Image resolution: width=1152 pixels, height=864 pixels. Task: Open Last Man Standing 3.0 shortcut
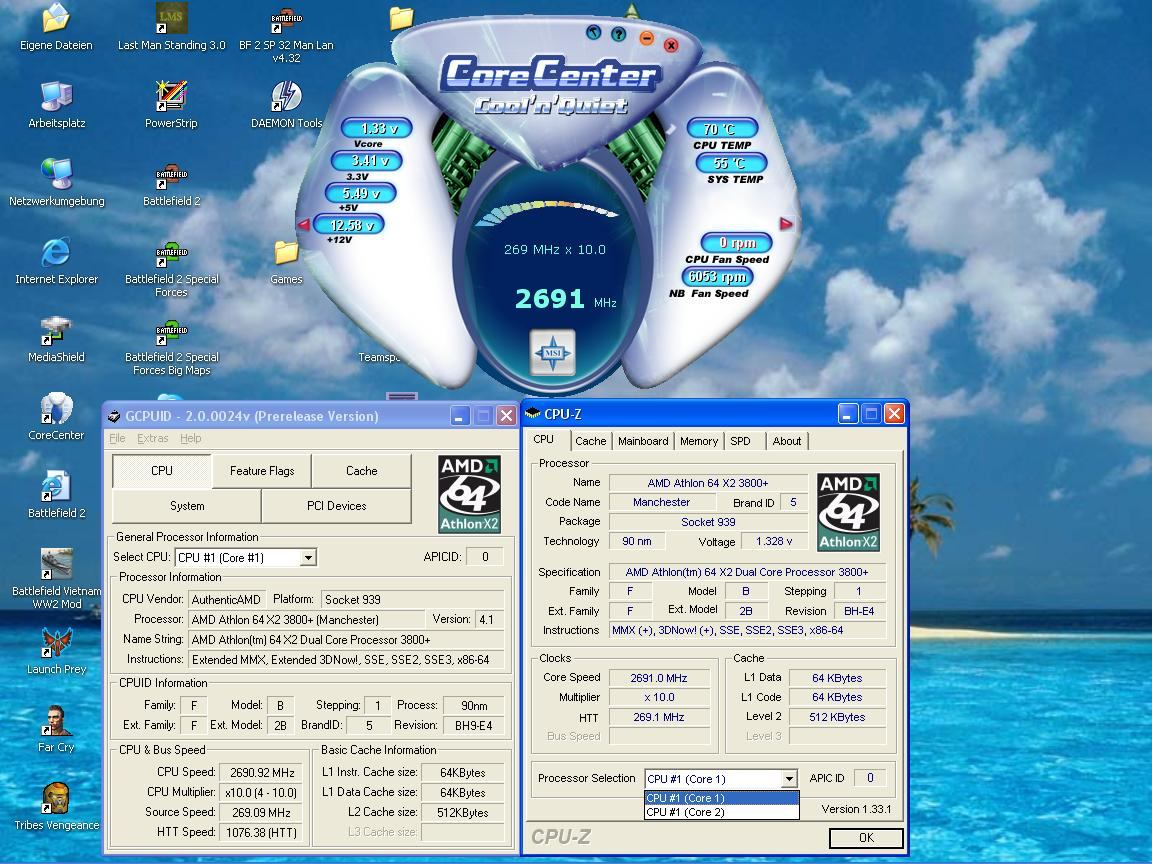(171, 28)
